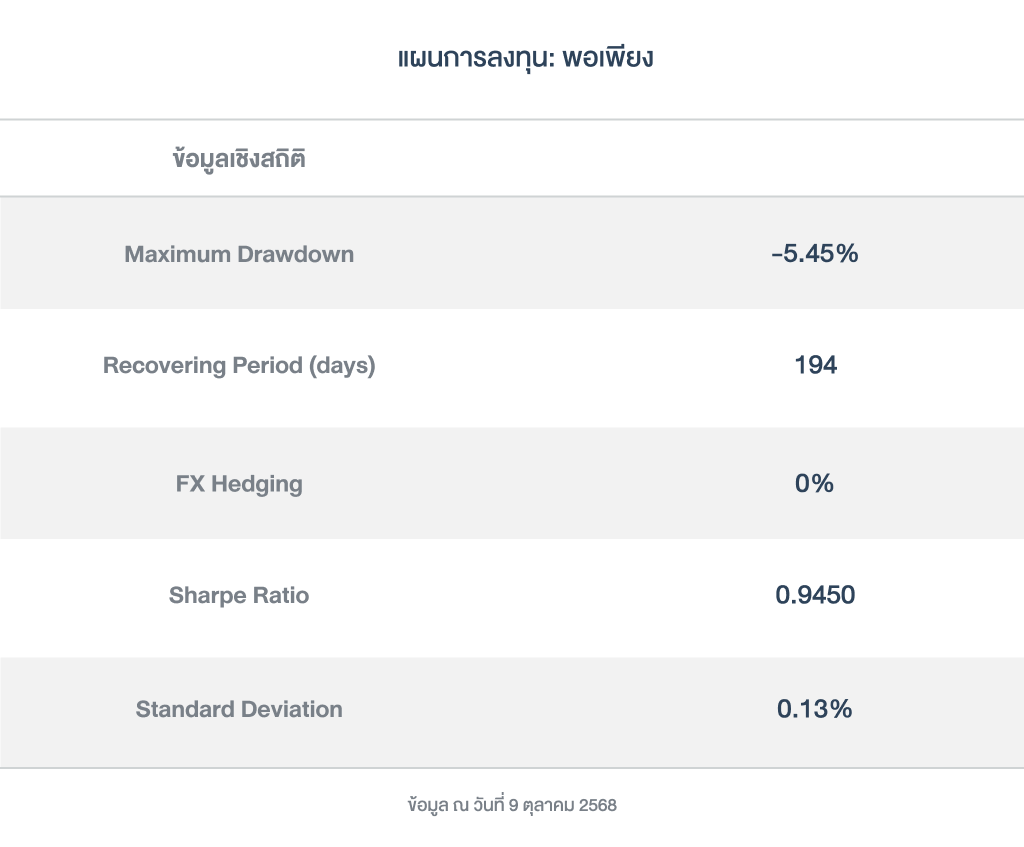Select the -5.45% drawdown value
Image resolution: width=1024 pixels, height=847 pixels.
pyautogui.click(x=815, y=254)
